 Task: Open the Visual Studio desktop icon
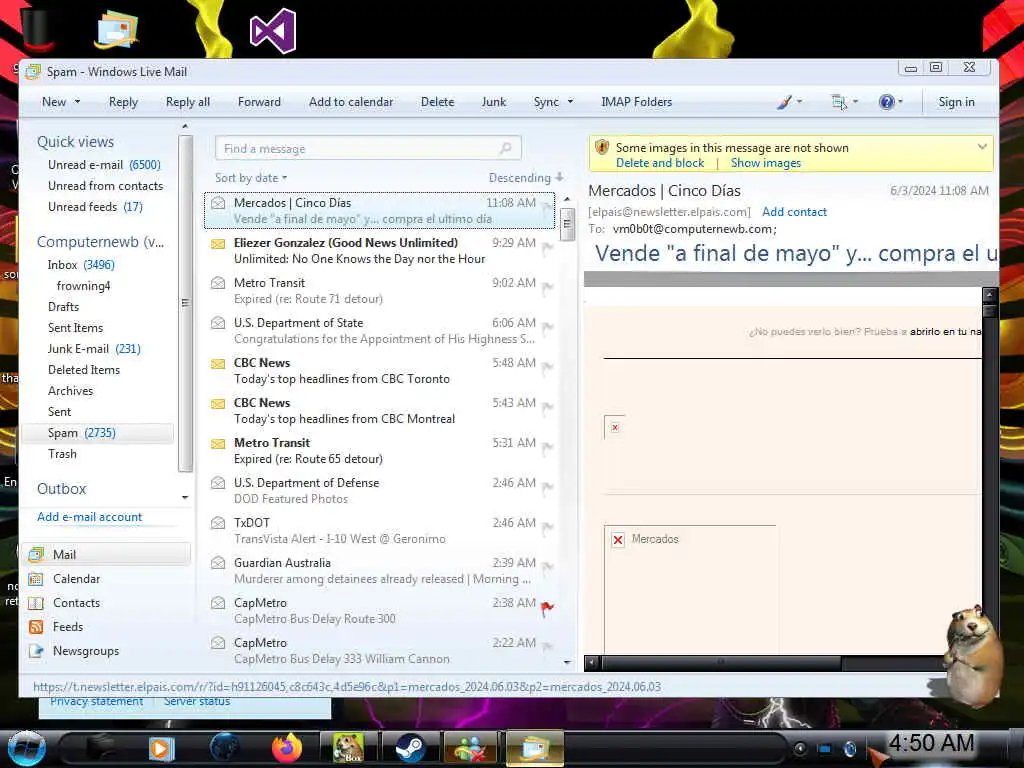pos(273,31)
